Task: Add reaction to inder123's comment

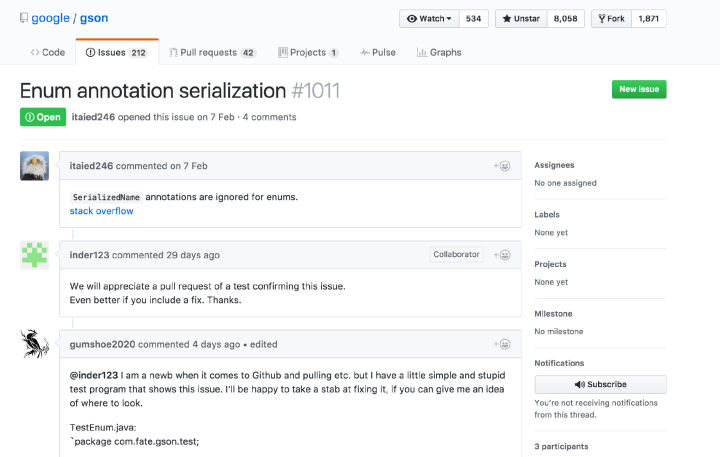Action: [x=502, y=255]
